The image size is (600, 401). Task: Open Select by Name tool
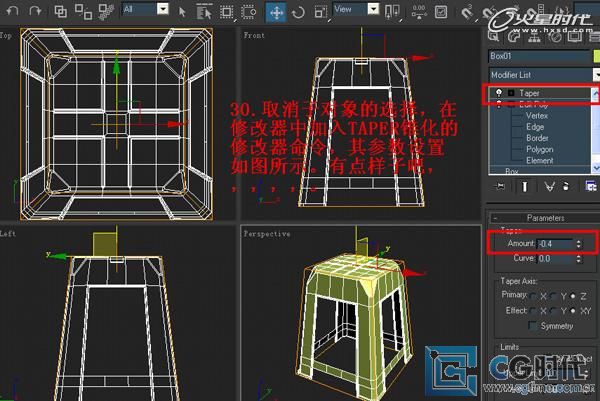click(x=204, y=12)
